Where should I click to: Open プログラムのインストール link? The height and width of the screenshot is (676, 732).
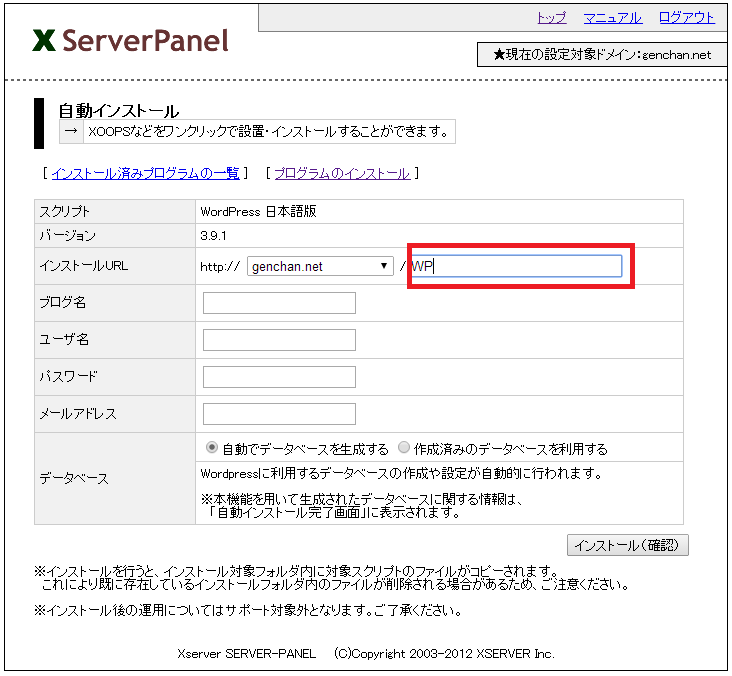coord(342,173)
